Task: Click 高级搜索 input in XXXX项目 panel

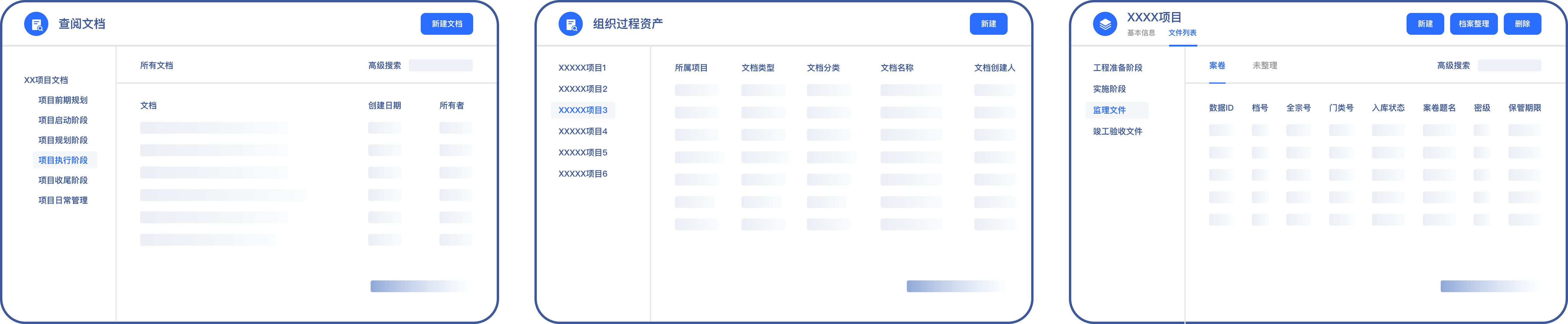Action: (x=1509, y=66)
